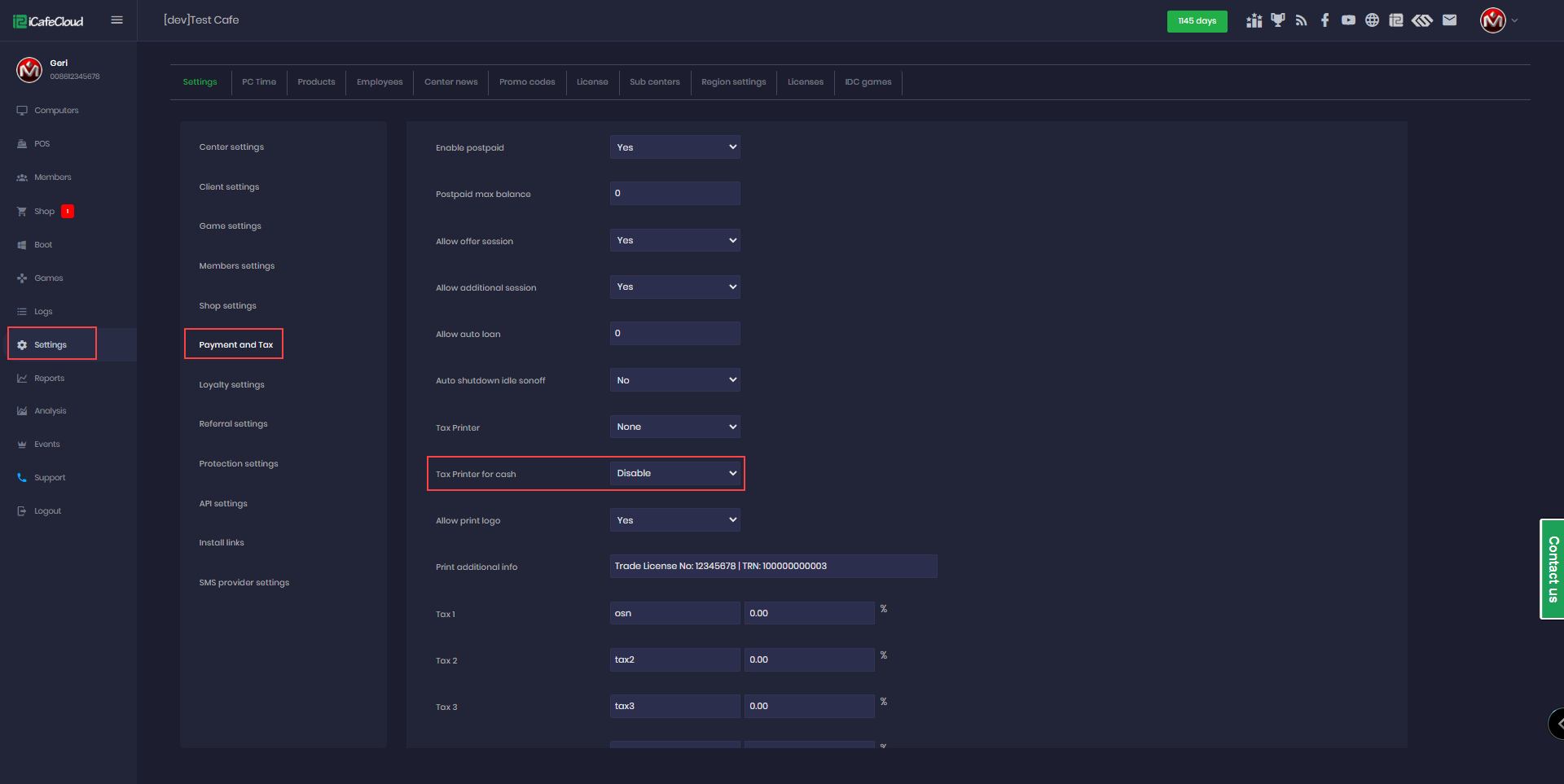Click the green 1145 days button
The width and height of the screenshot is (1564, 784).
[x=1197, y=21]
